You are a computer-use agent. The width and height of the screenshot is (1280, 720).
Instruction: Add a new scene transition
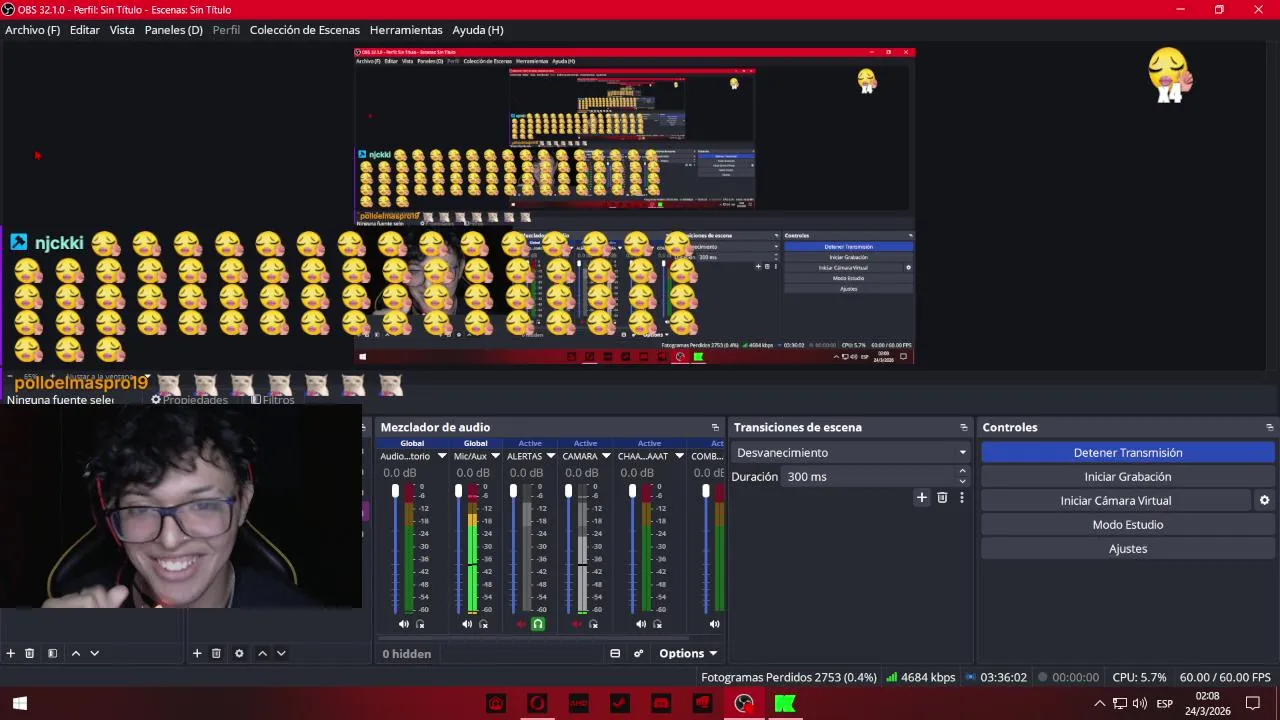tap(922, 497)
